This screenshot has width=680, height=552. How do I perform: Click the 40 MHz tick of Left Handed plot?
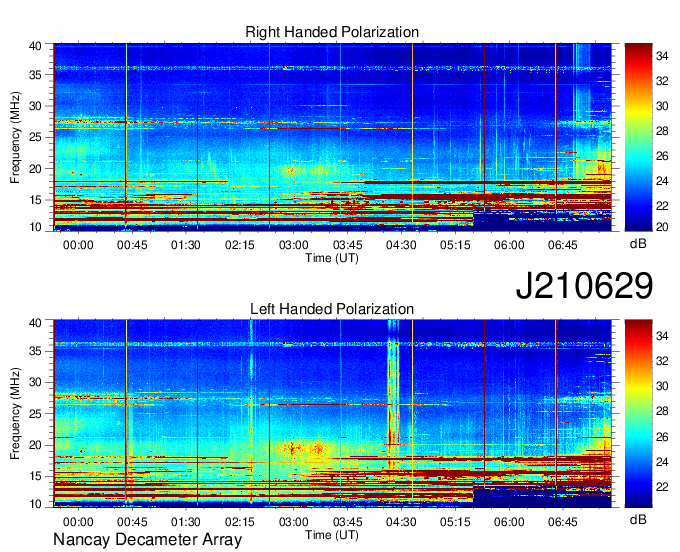pos(35,322)
